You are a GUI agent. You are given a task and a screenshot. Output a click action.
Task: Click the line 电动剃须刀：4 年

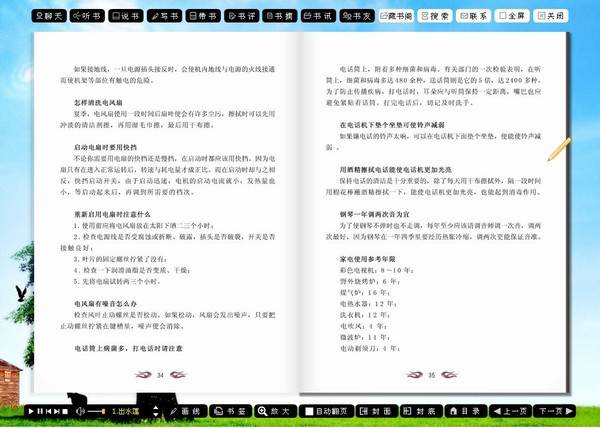pyautogui.click(x=370, y=349)
